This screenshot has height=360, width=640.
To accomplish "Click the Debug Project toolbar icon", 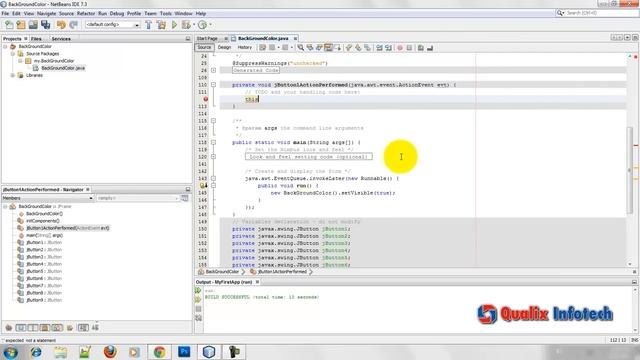I will (186, 25).
